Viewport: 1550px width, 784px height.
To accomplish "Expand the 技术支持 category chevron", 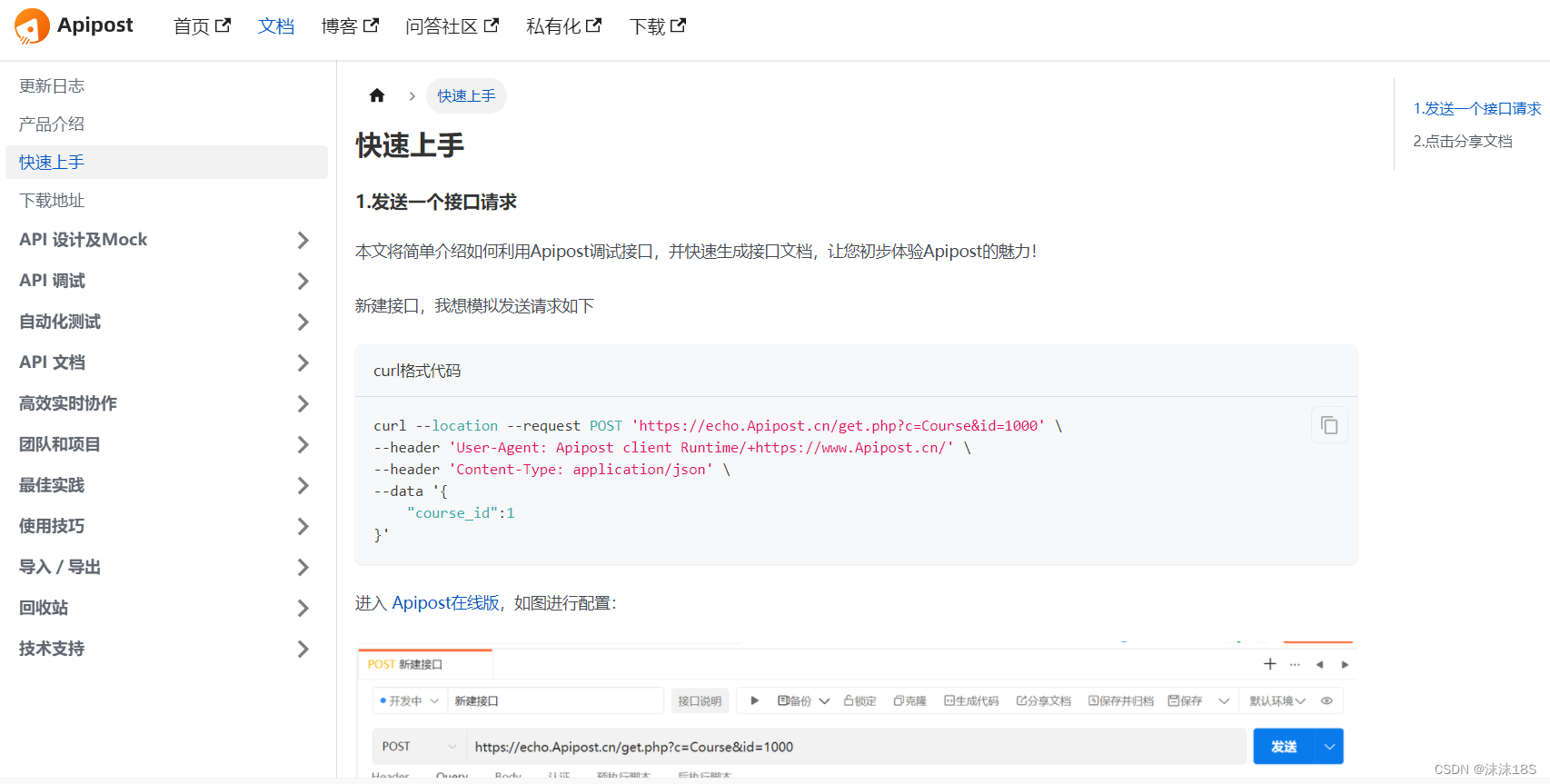I will coord(303,649).
